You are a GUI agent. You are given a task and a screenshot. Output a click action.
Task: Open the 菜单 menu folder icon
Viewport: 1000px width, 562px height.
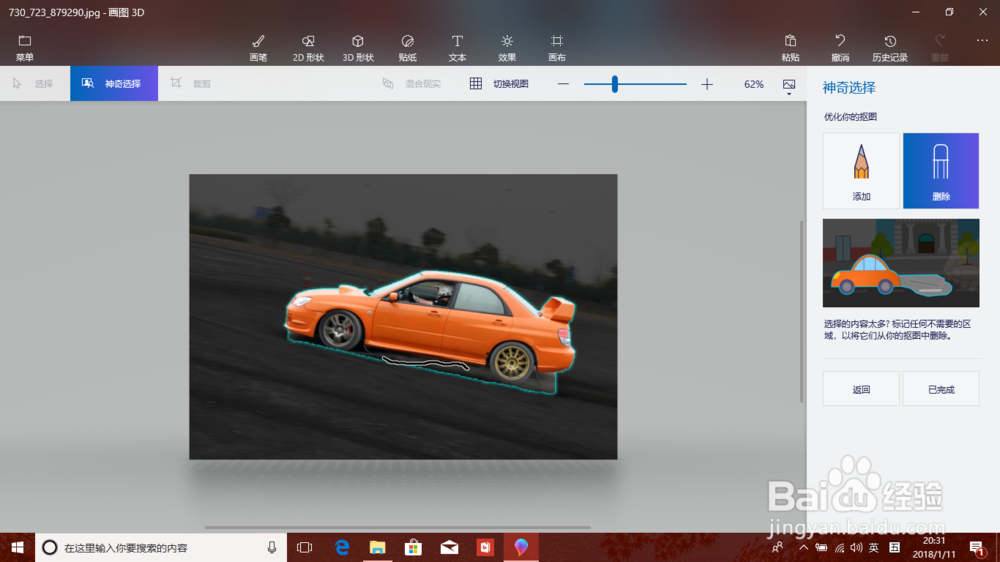(x=24, y=48)
